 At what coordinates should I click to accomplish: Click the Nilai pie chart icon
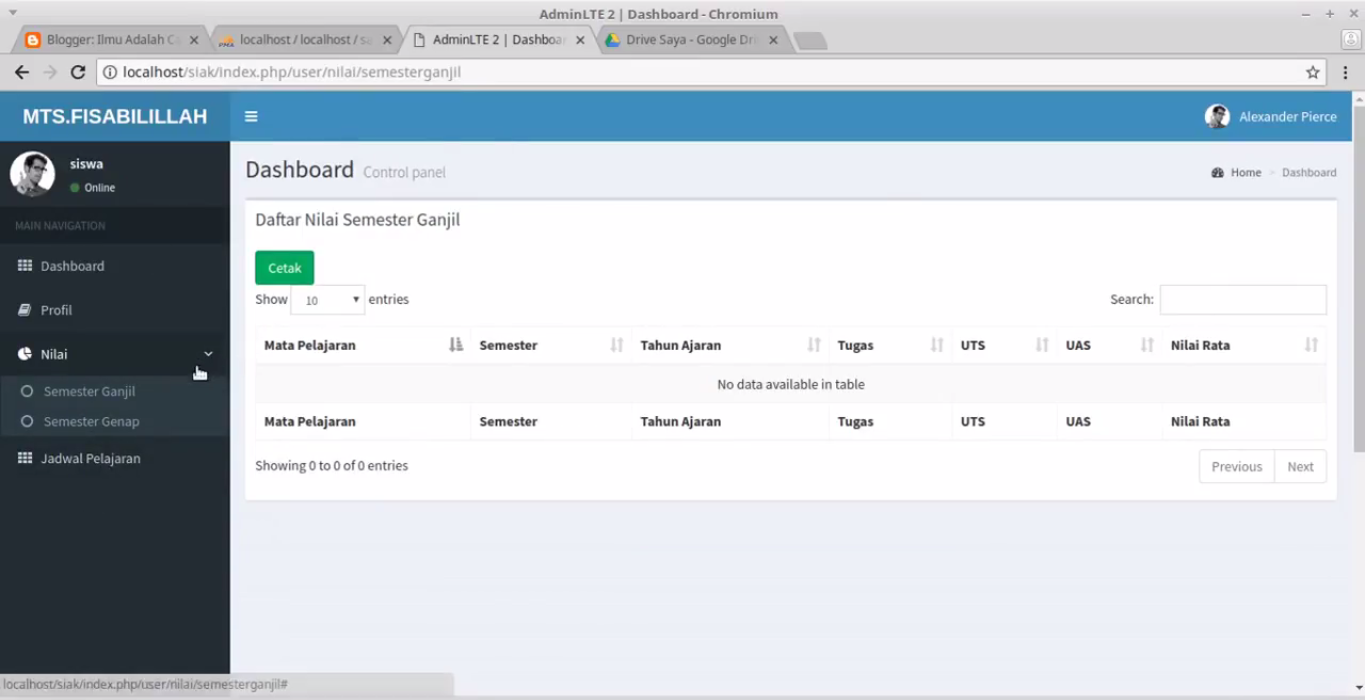click(x=25, y=354)
